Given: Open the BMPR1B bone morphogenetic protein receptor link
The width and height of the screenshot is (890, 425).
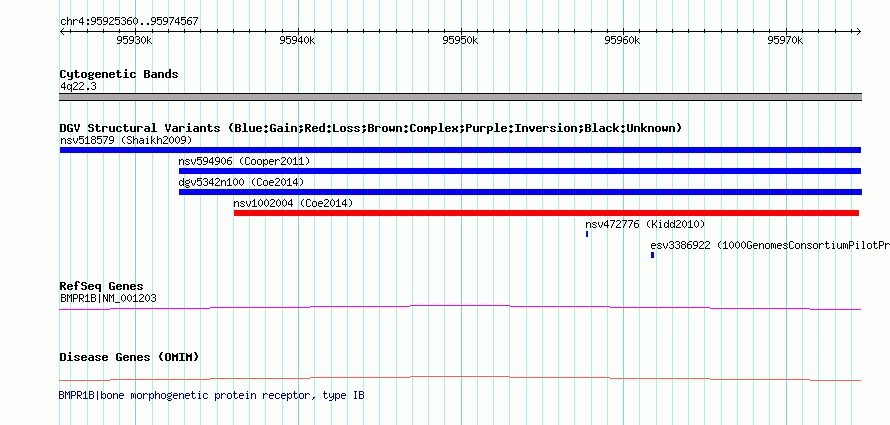Looking at the screenshot, I should pos(212,395).
